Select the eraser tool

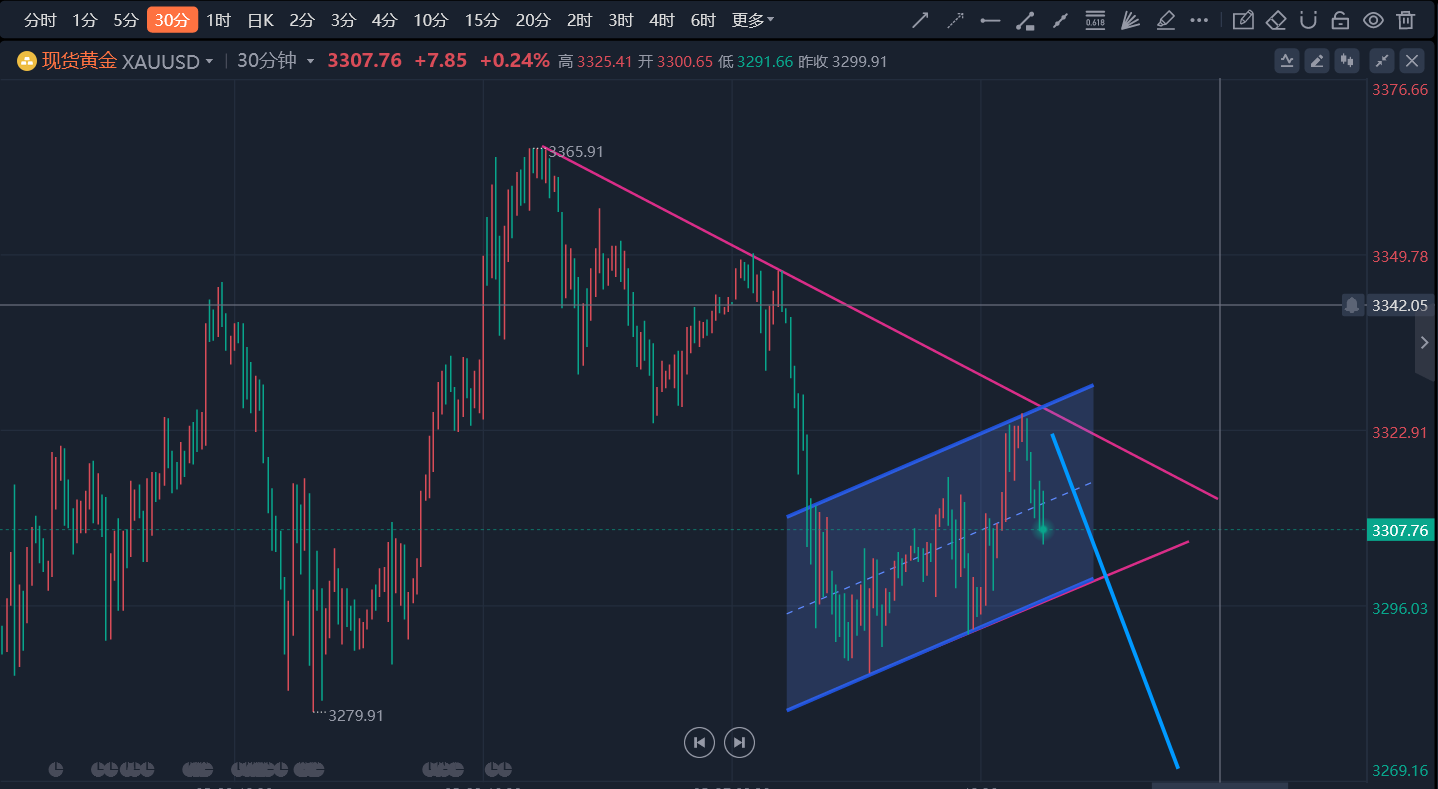(1276, 20)
